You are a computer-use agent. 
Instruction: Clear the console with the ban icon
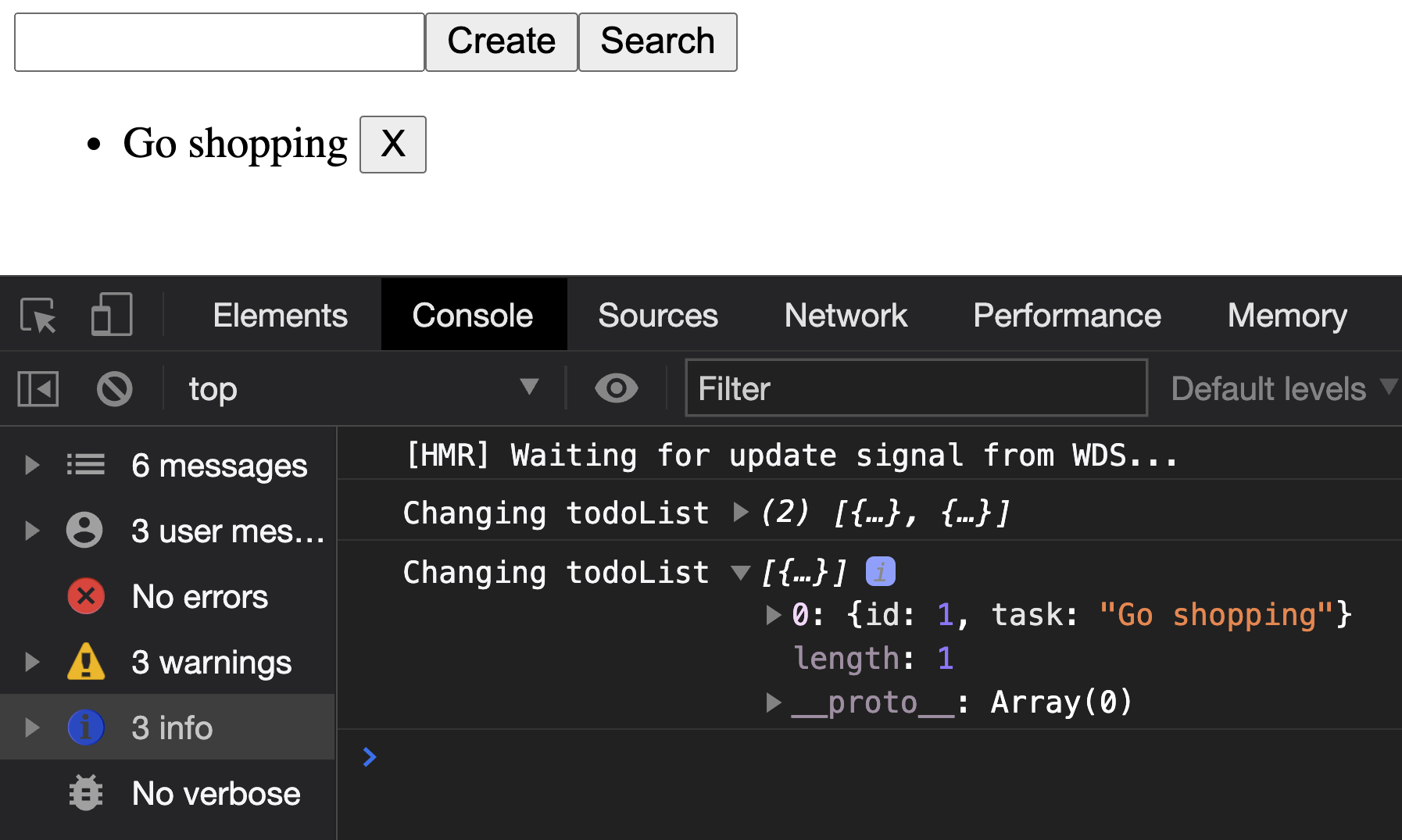[x=114, y=389]
